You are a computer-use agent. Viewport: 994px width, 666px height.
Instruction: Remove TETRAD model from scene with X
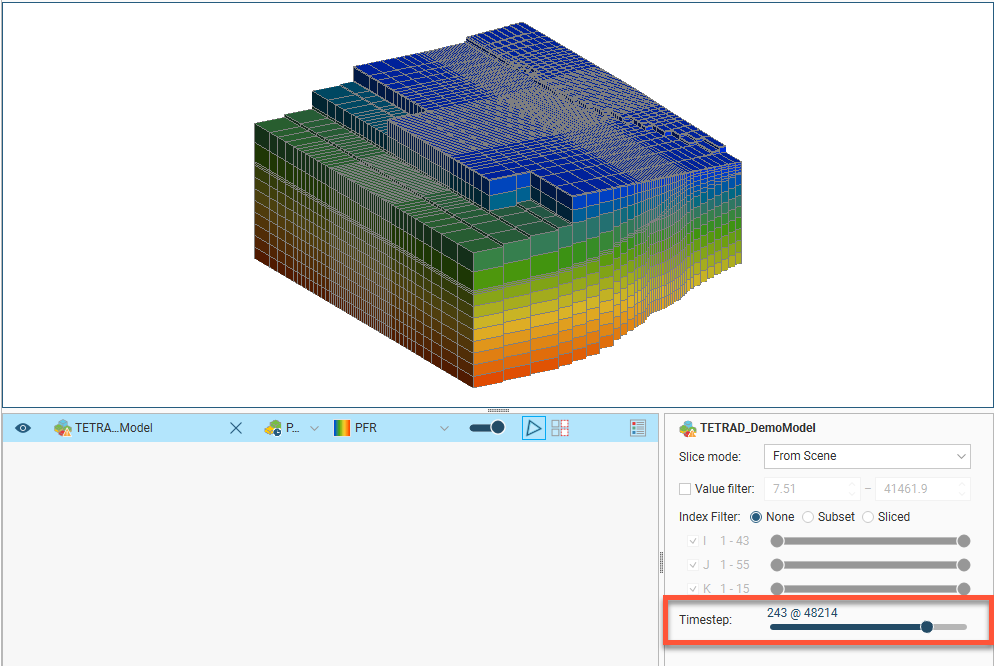(x=236, y=428)
